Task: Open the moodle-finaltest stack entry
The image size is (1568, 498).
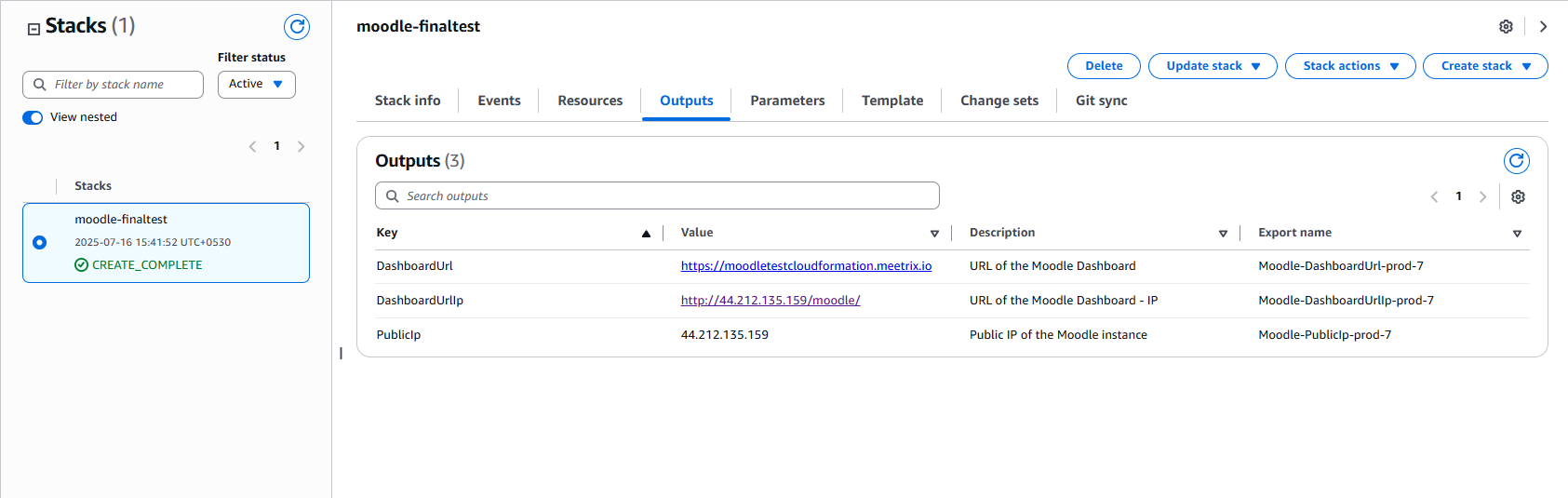Action: pyautogui.click(x=166, y=242)
